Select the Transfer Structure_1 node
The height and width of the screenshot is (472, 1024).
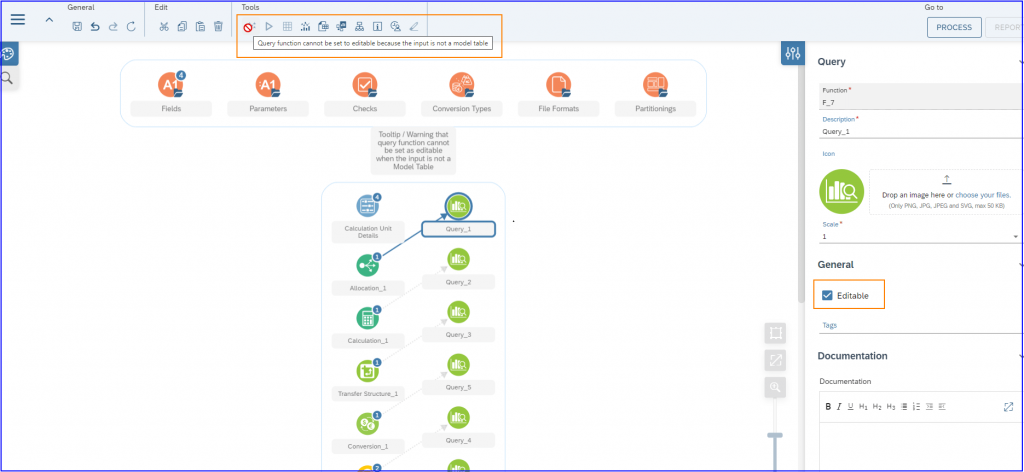[x=367, y=371]
